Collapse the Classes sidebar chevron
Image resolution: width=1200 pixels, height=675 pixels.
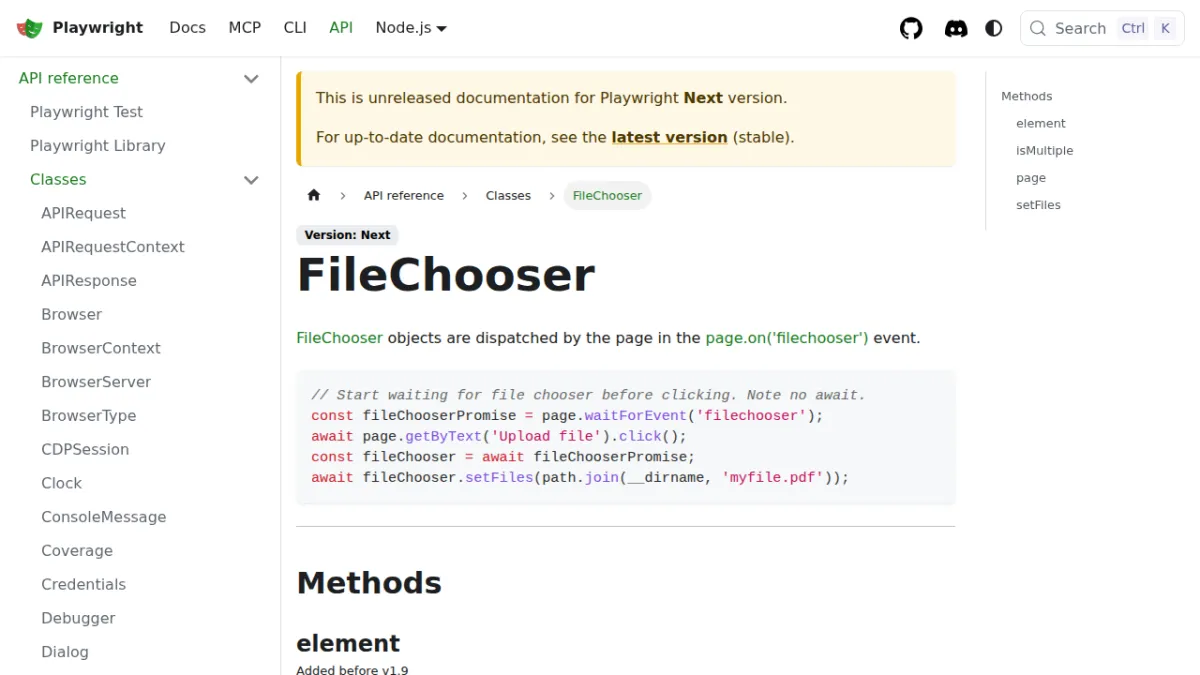point(251,180)
